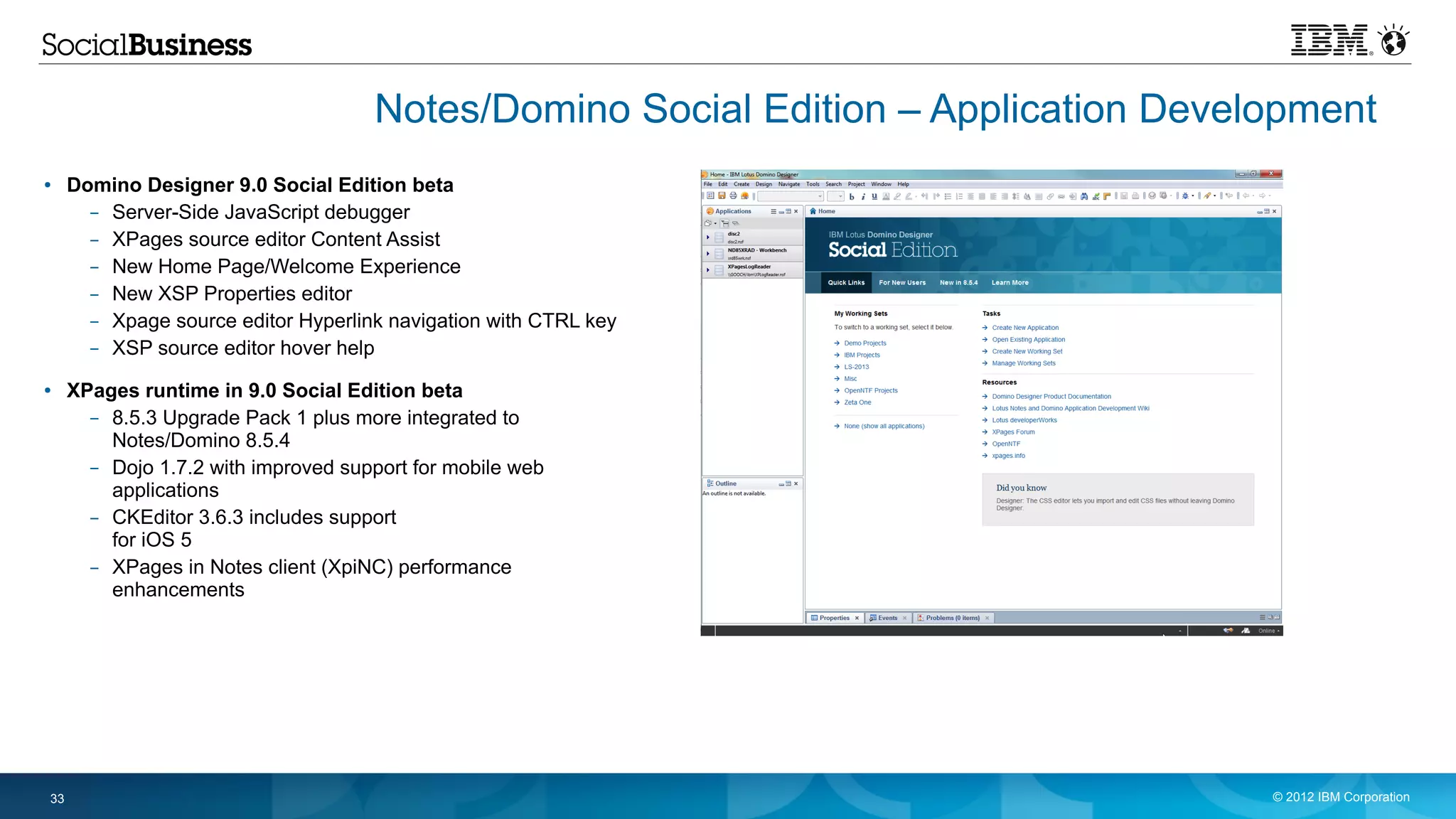The height and width of the screenshot is (819, 1456).
Task: Click the binoculars Find icon
Action: coord(1084,196)
